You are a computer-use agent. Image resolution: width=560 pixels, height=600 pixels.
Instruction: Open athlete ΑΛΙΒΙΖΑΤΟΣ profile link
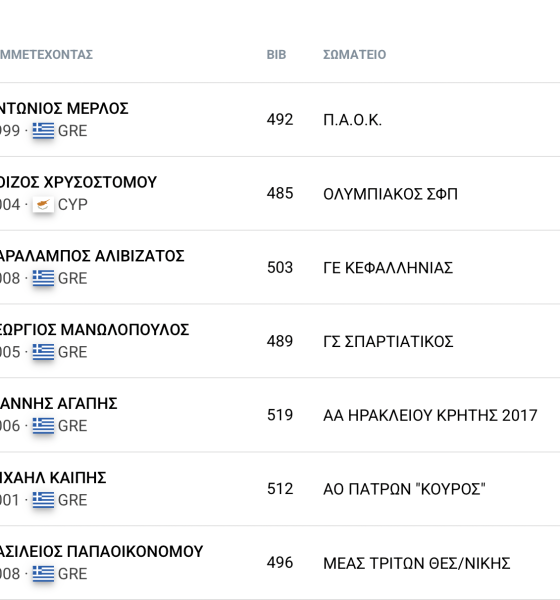92,256
